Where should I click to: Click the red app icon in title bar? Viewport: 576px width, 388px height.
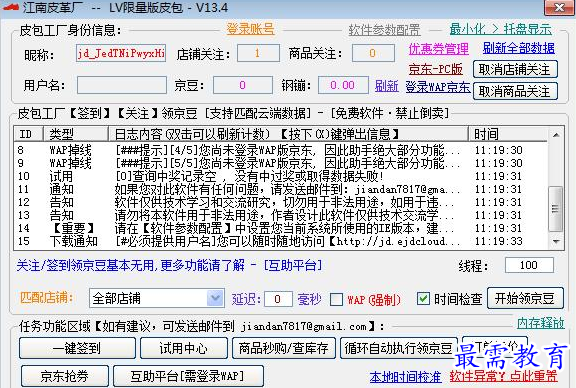click(10, 7)
